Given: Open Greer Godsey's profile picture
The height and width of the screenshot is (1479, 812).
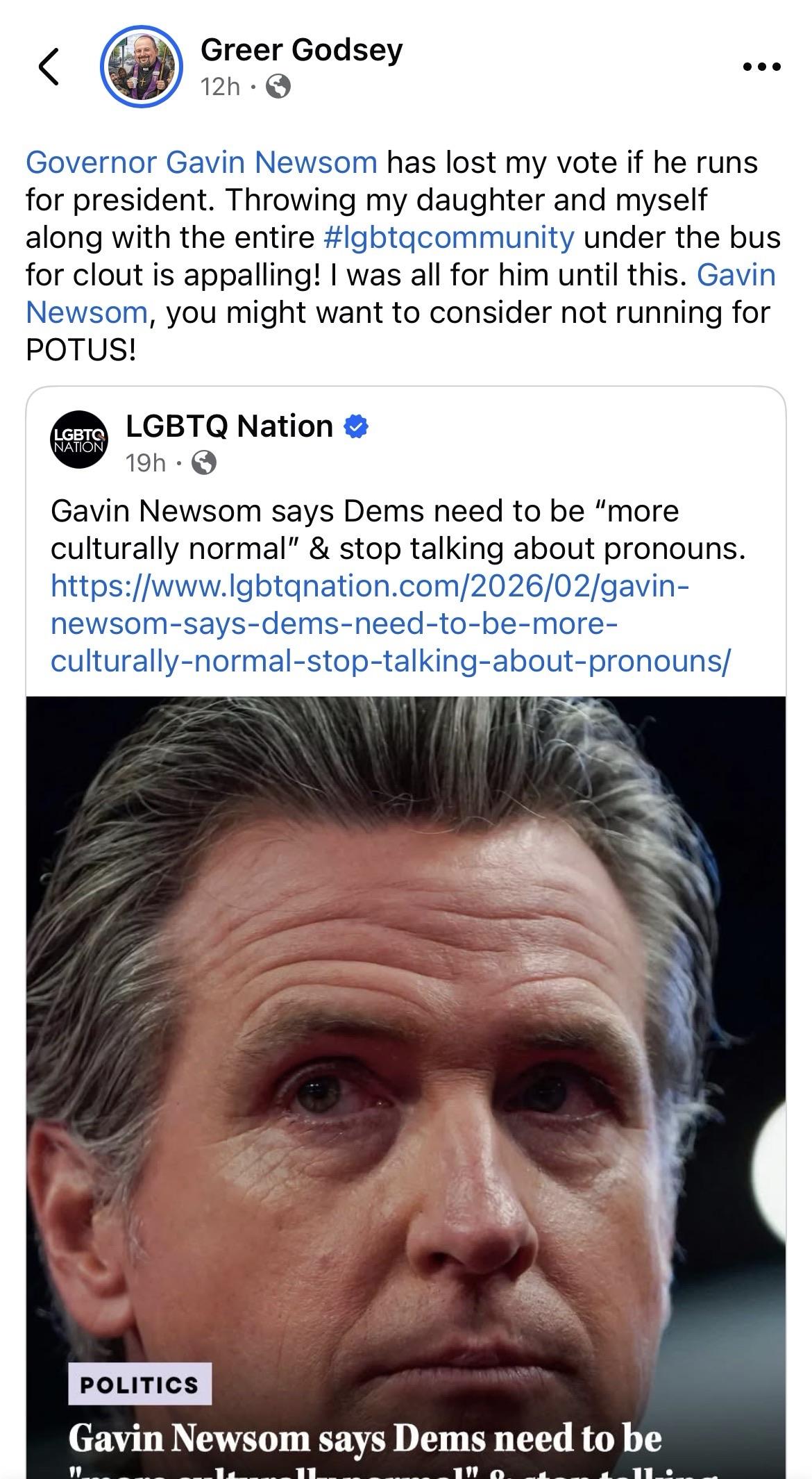Looking at the screenshot, I should (142, 67).
